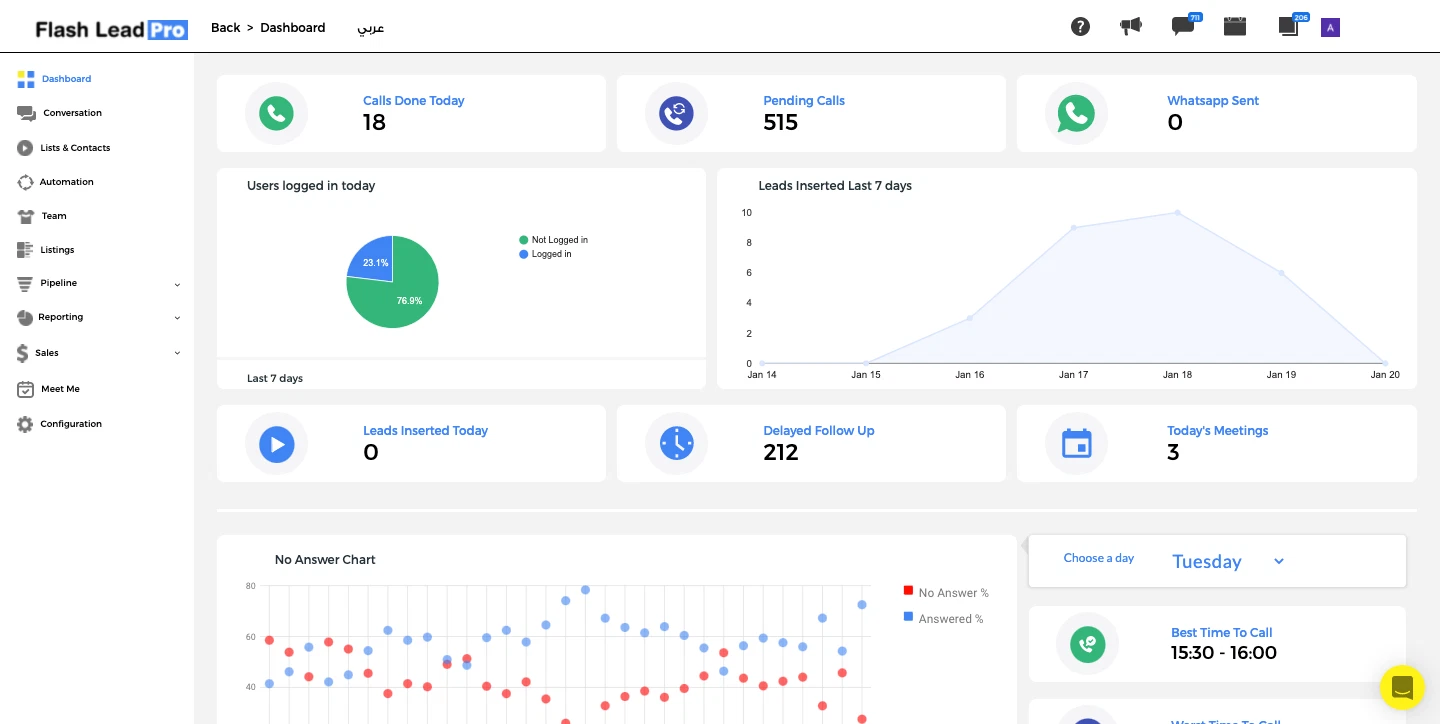Screen dimensions: 1440x724
Task: Expand the Reporting sidebar submenu
Action: pos(98,318)
